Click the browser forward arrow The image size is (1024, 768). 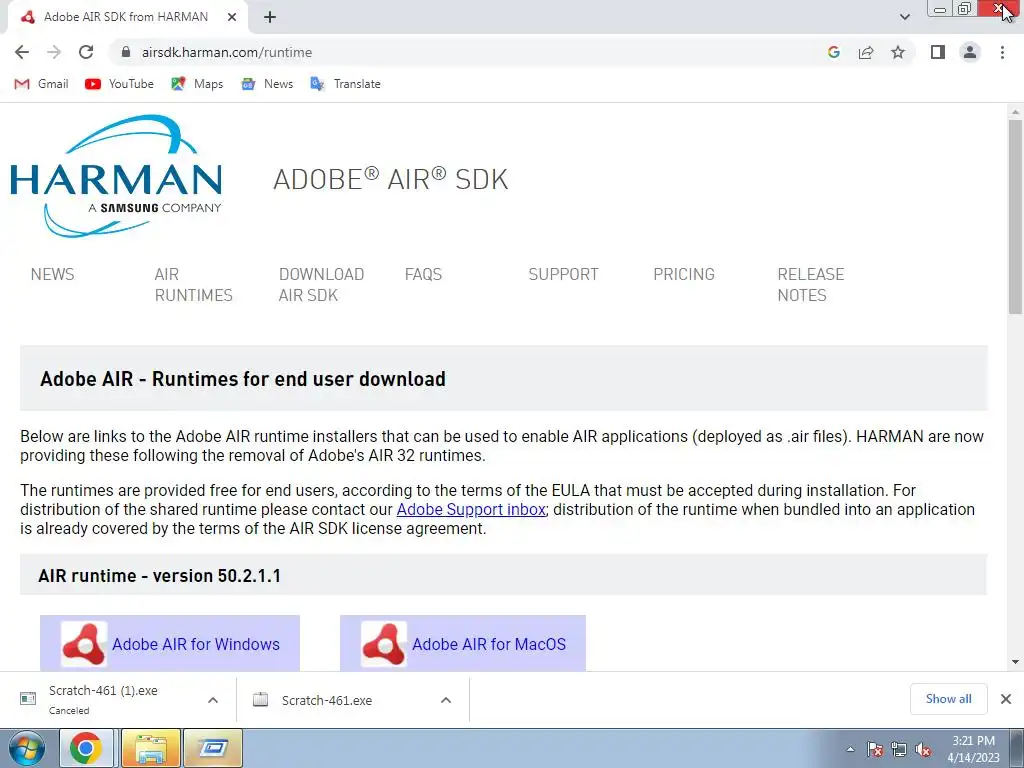tap(54, 52)
